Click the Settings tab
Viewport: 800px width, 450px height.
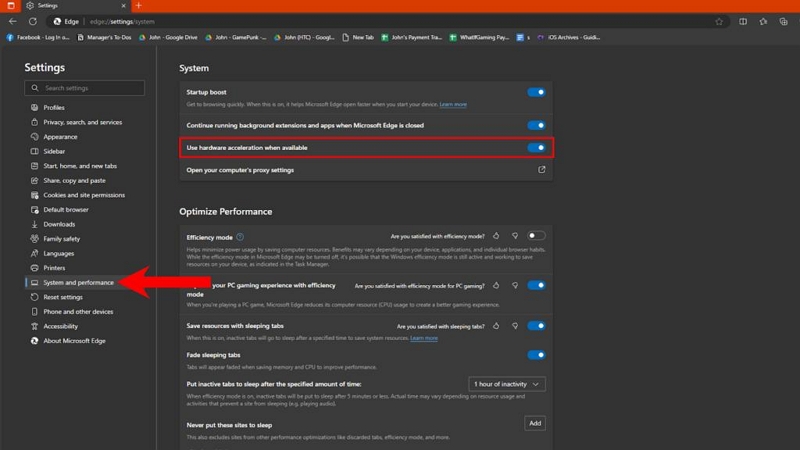77,6
